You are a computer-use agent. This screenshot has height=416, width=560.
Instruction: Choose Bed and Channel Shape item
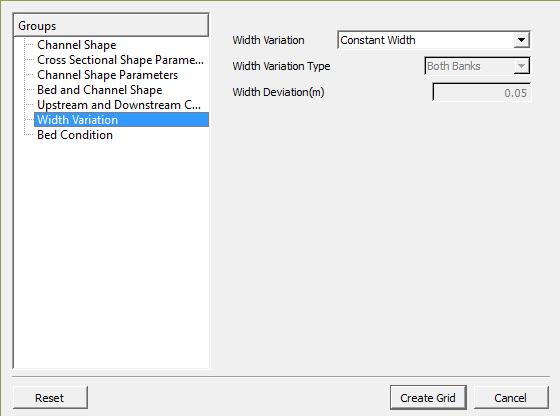point(100,90)
